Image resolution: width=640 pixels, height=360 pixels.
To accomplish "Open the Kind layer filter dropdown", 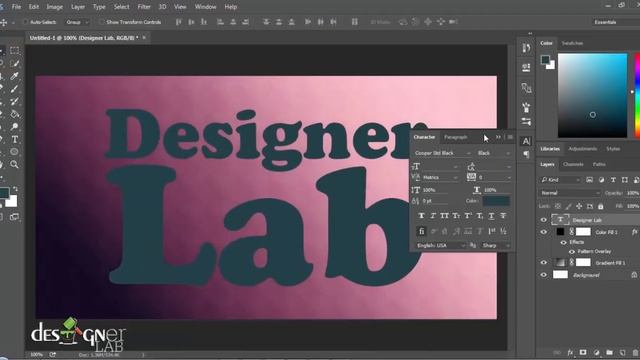I will click(x=560, y=180).
